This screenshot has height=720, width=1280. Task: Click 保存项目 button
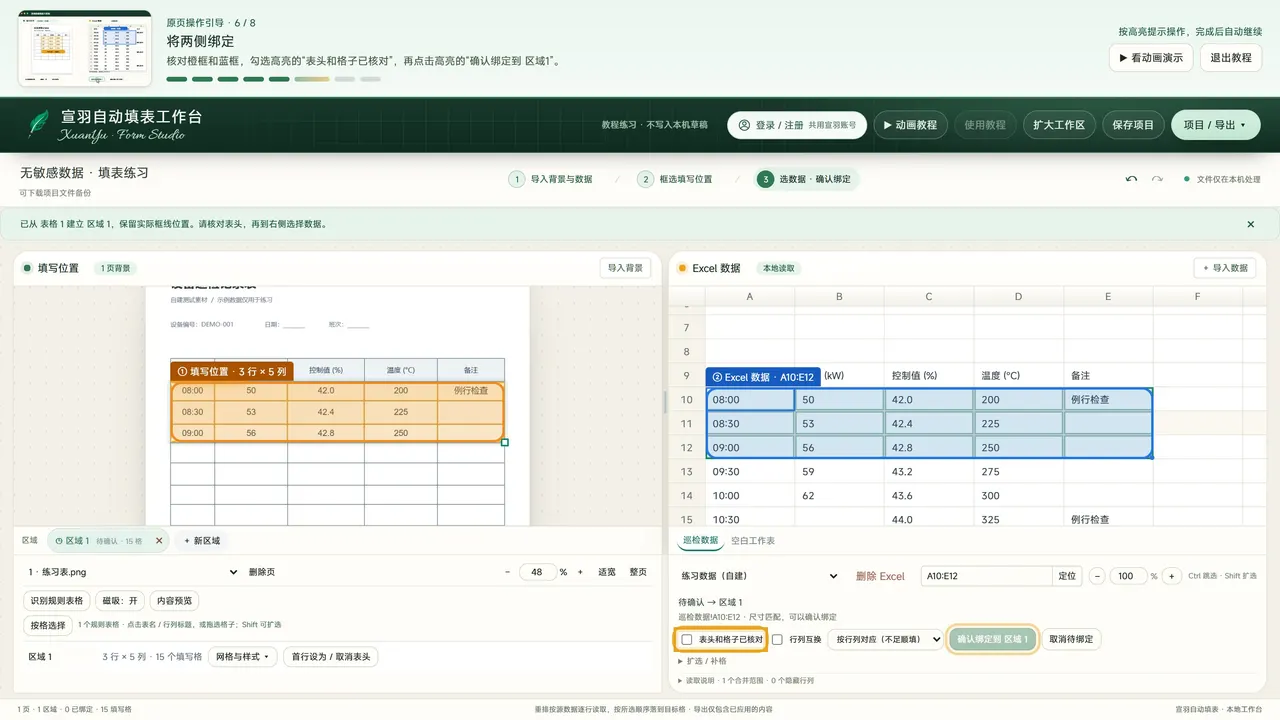1133,125
